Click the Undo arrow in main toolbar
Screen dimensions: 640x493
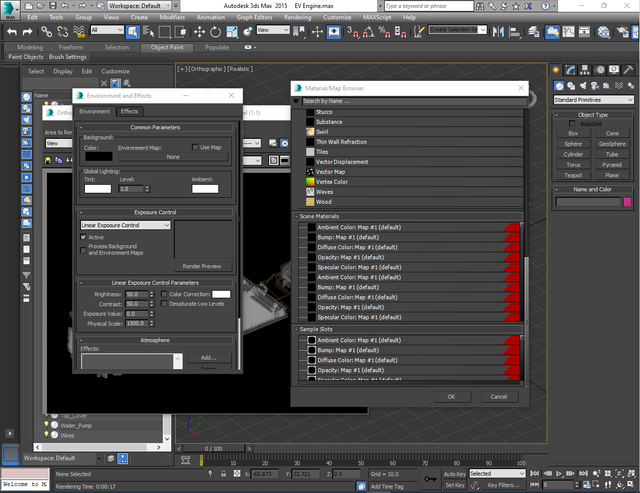point(12,32)
